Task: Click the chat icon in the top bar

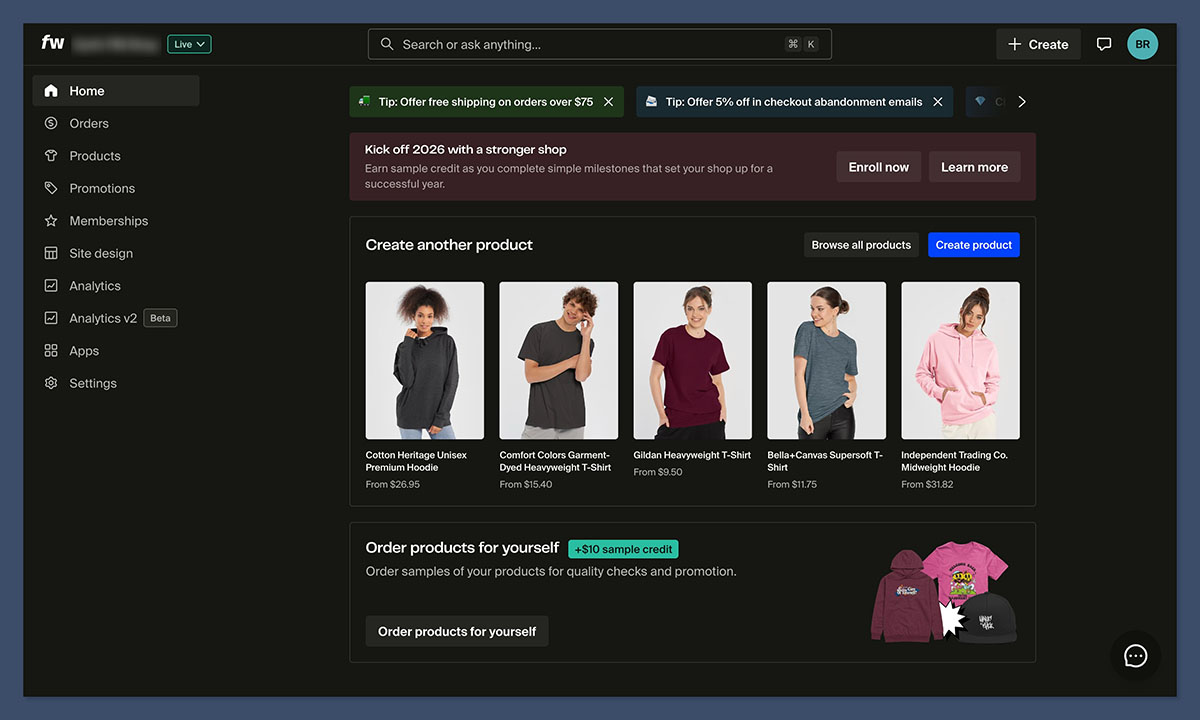Action: coord(1103,44)
